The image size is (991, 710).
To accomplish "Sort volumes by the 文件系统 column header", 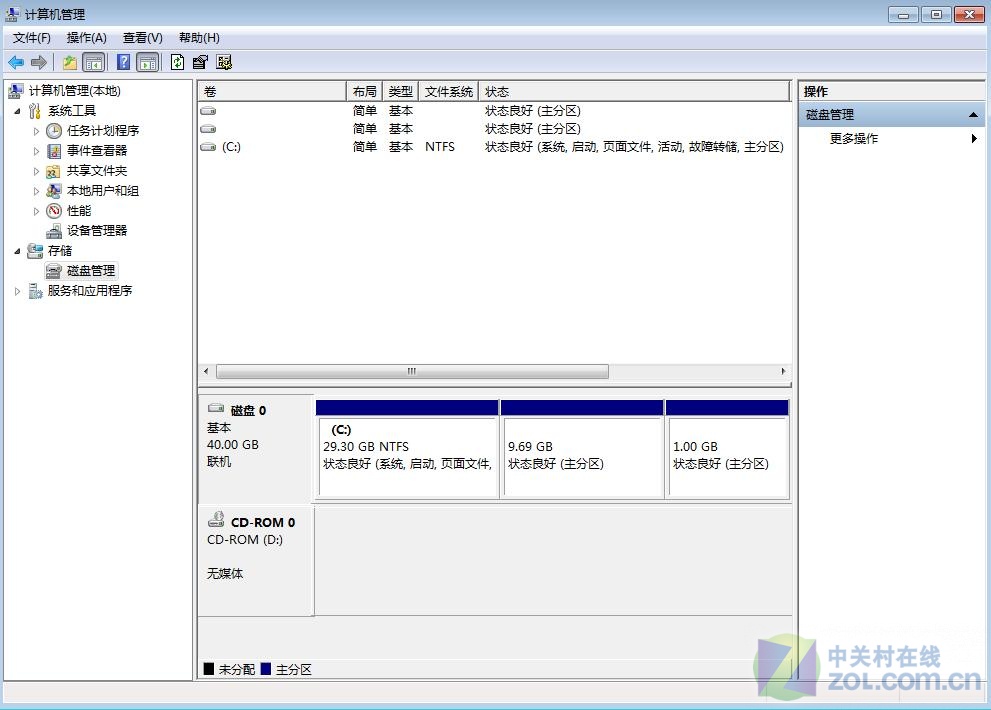I will [449, 90].
